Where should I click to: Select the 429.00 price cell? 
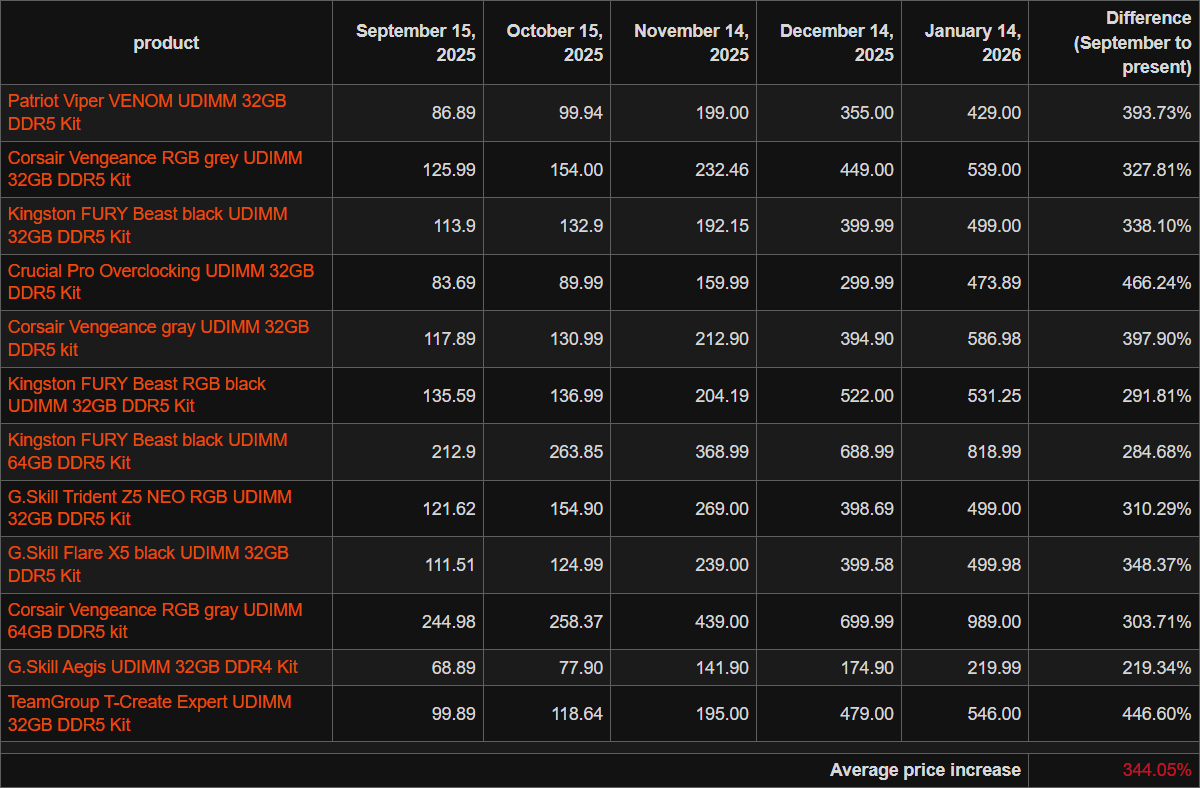click(x=965, y=113)
